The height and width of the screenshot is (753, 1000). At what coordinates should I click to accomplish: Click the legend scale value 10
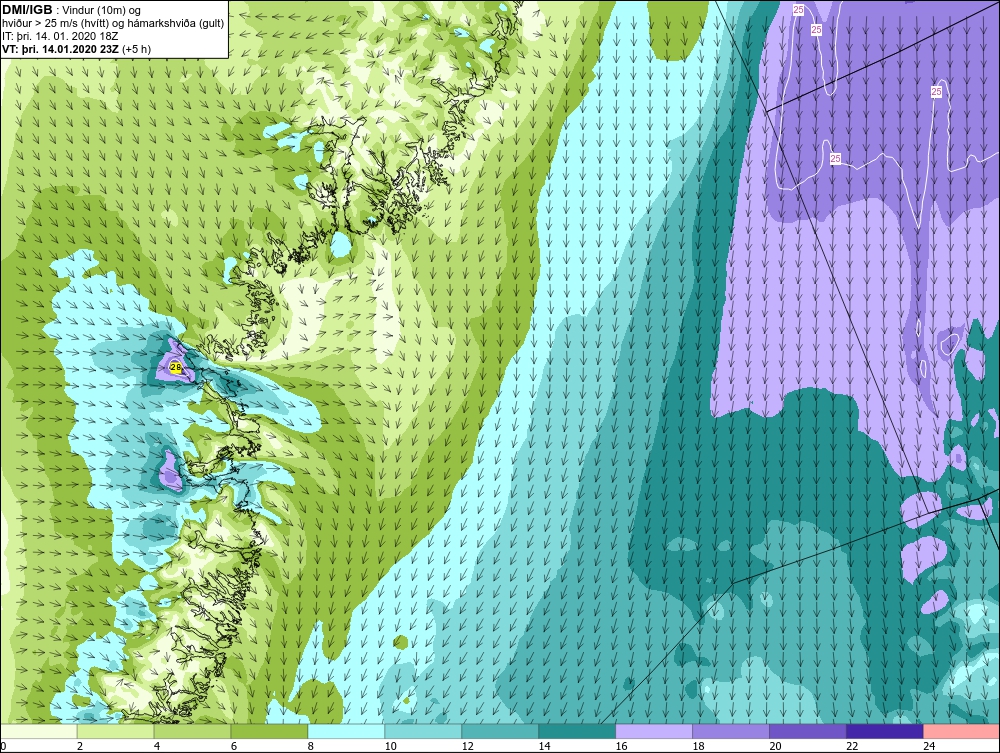[x=390, y=746]
